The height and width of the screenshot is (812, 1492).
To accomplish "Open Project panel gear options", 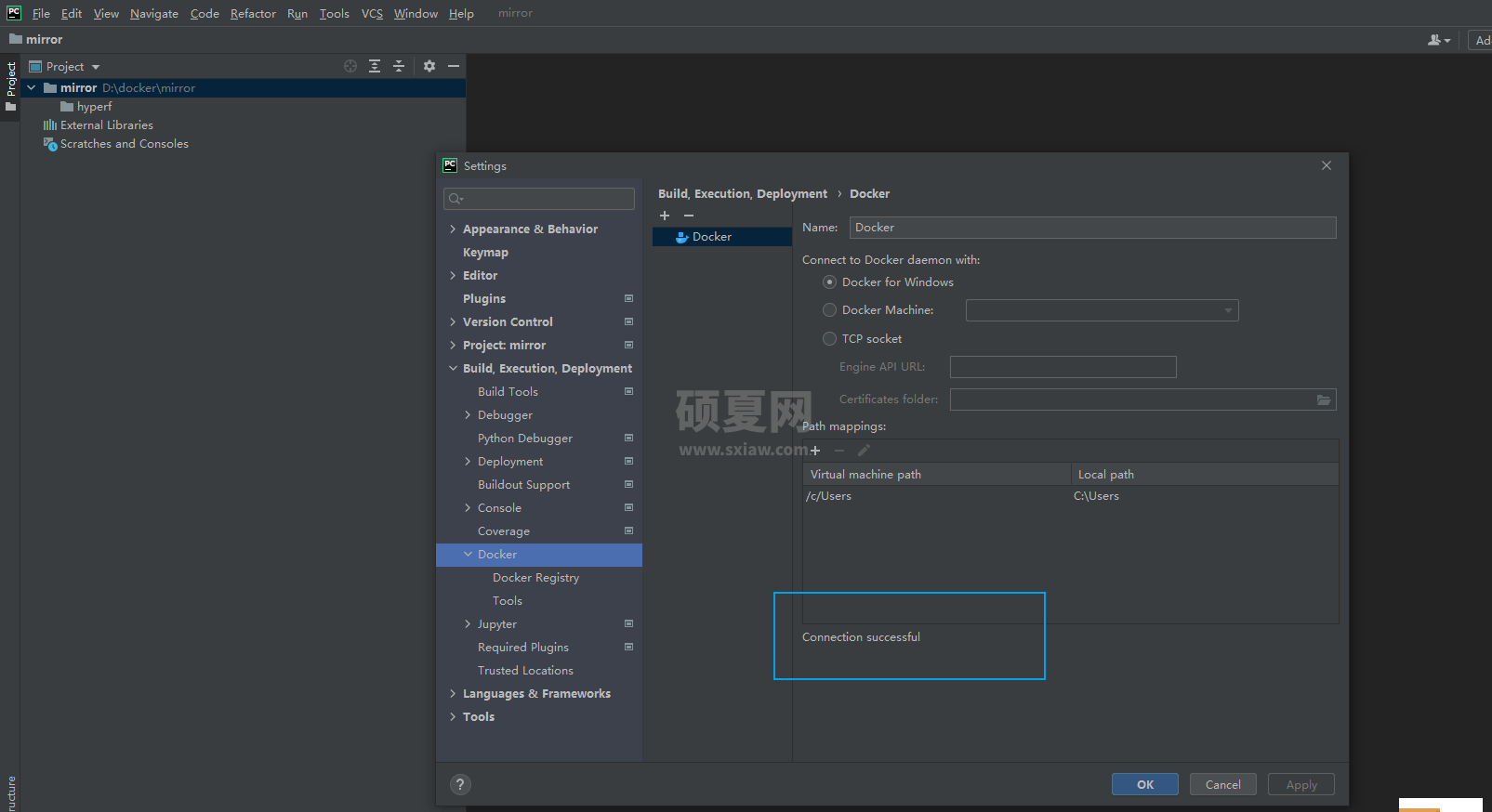I will click(x=429, y=66).
